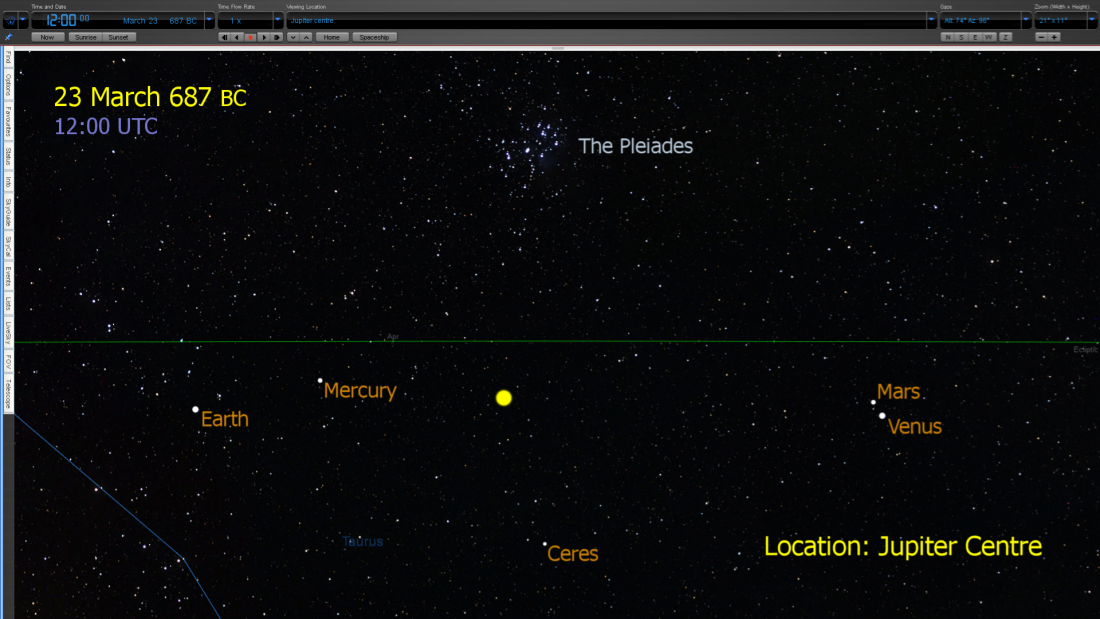Click the pin icon below tool selector
The width and height of the screenshot is (1100, 619).
9,37
